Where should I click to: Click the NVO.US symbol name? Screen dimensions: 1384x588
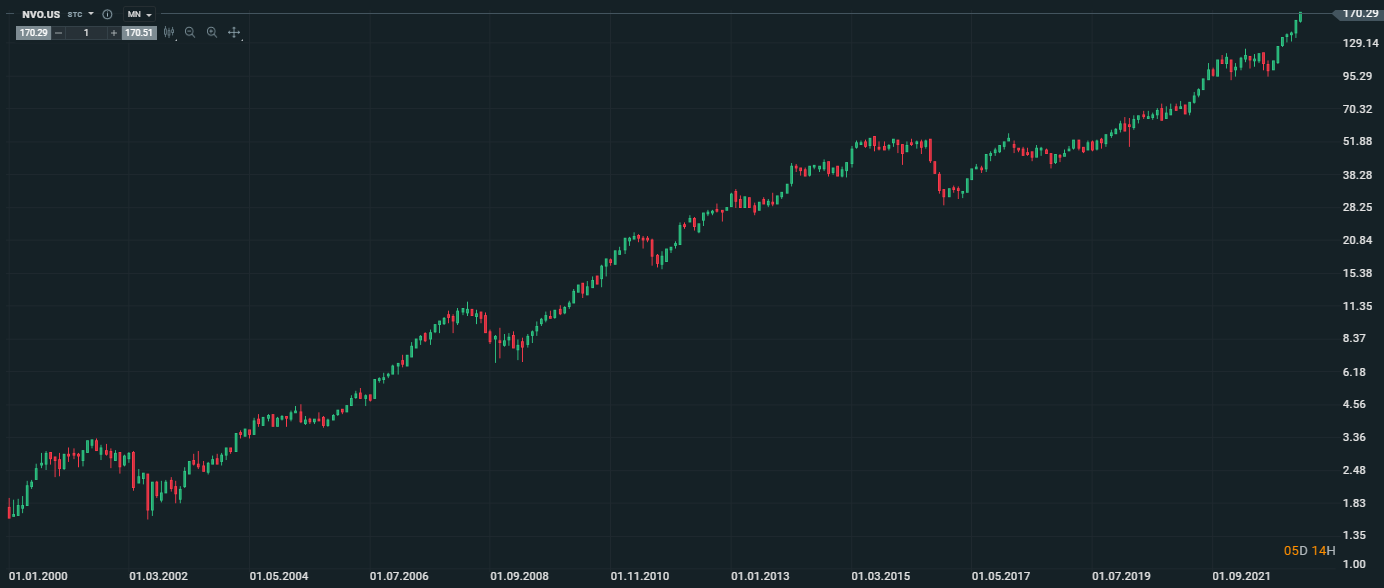pos(41,15)
